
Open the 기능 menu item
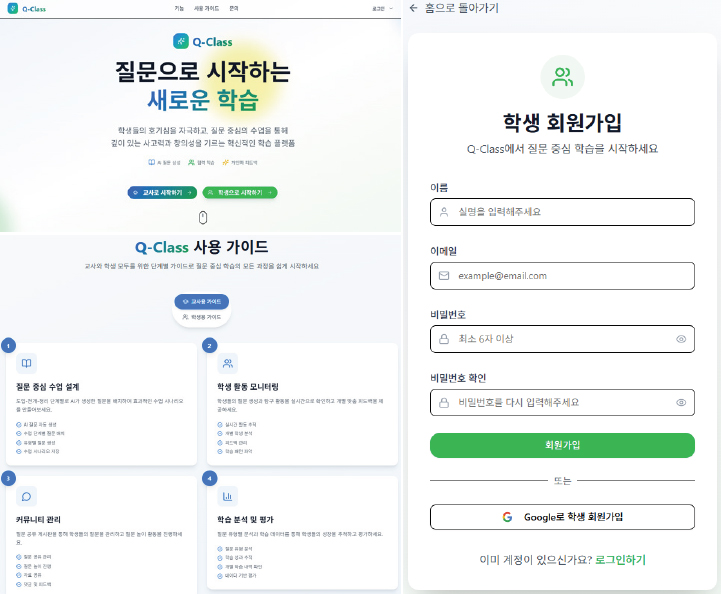[x=179, y=8]
